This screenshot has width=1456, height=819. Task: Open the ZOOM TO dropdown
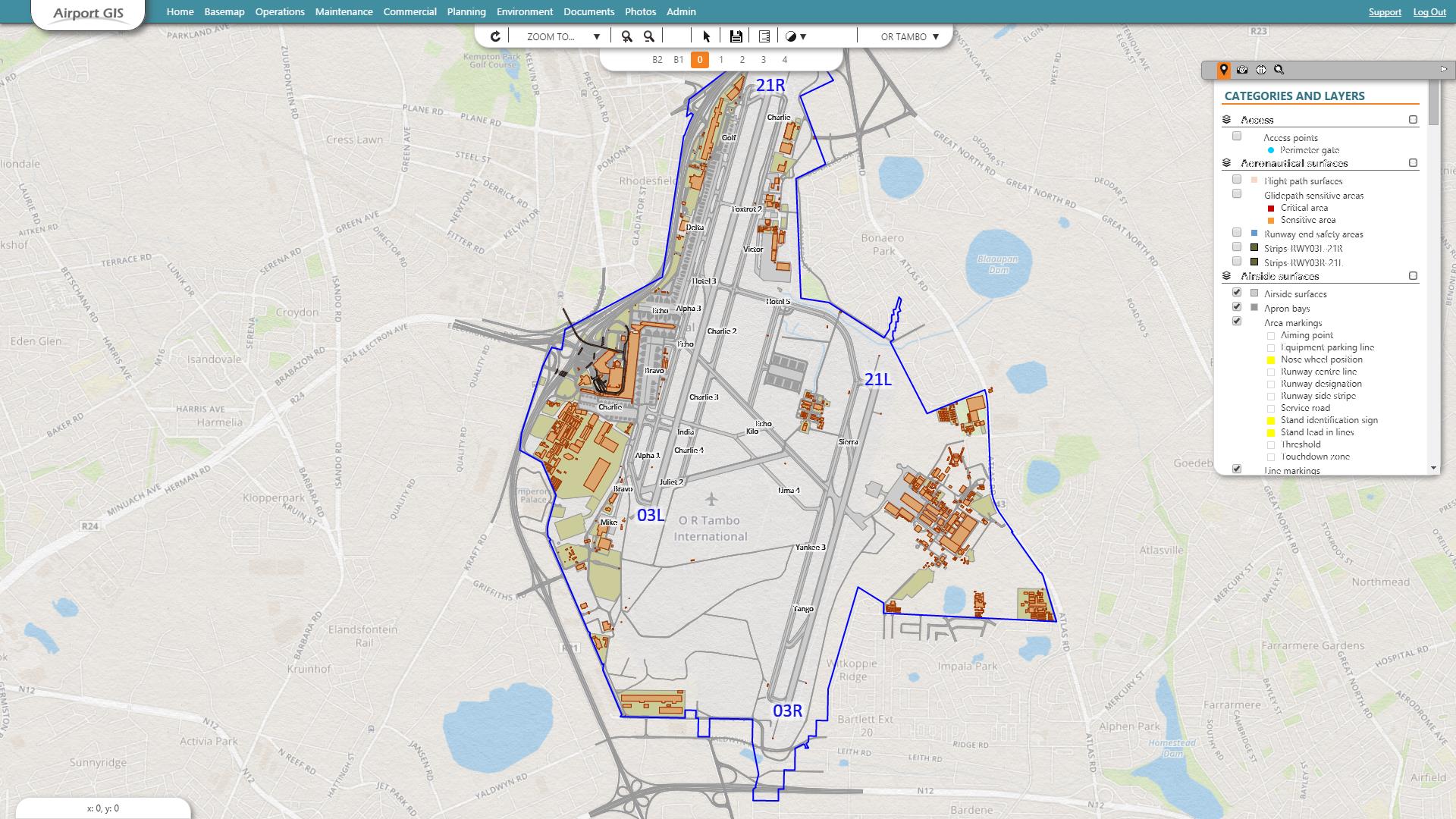click(x=563, y=36)
